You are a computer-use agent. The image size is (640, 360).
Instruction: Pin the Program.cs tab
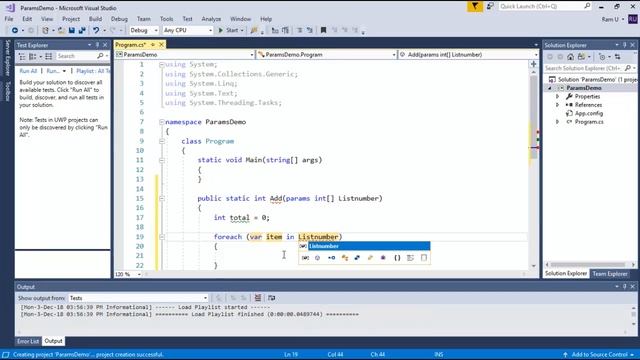(153, 44)
